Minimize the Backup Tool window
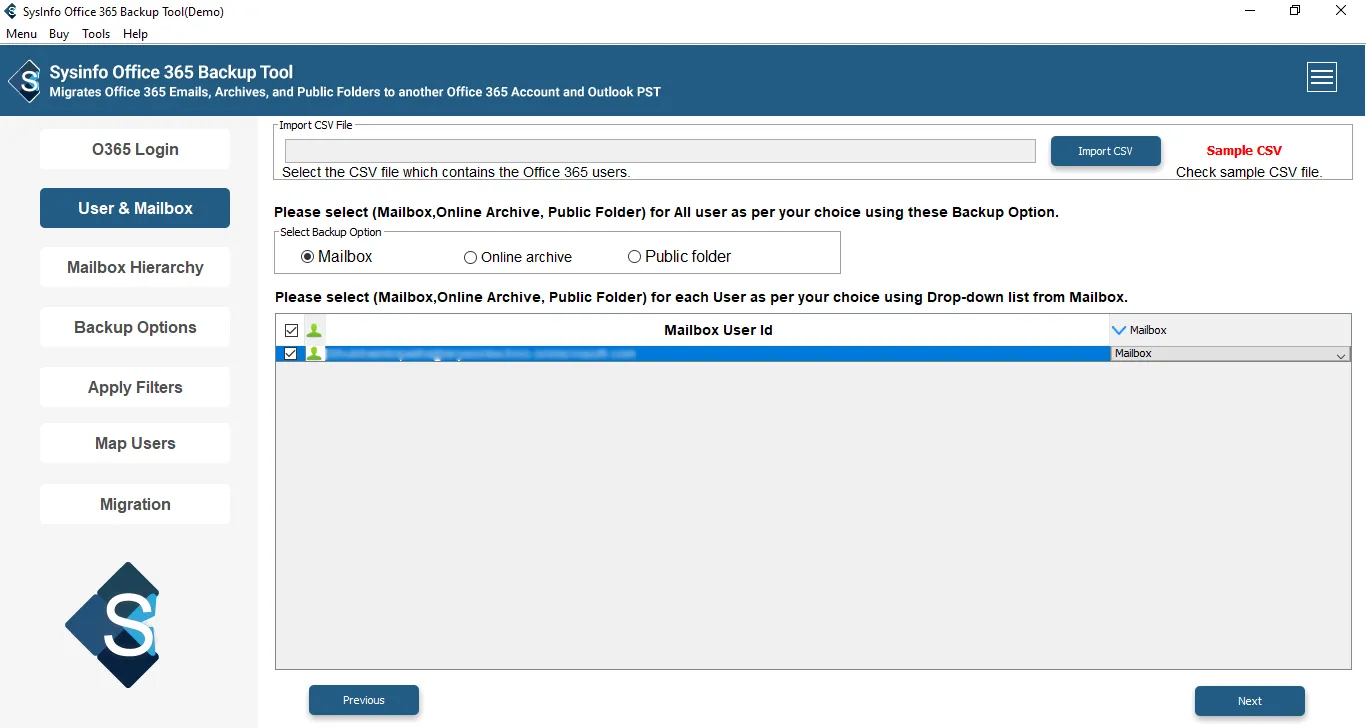The width and height of the screenshot is (1366, 728). pyautogui.click(x=1249, y=11)
